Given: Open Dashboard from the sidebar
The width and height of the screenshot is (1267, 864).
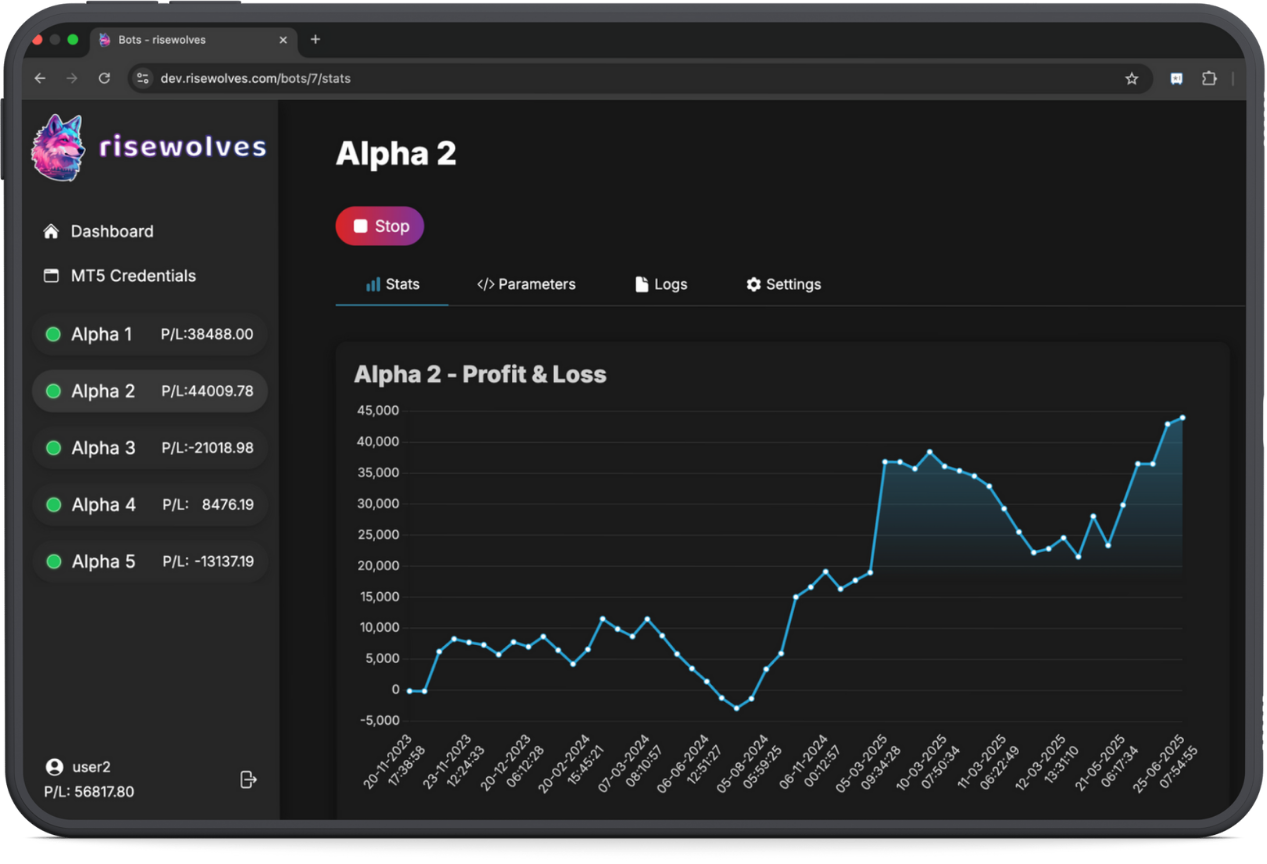Looking at the screenshot, I should coord(111,232).
